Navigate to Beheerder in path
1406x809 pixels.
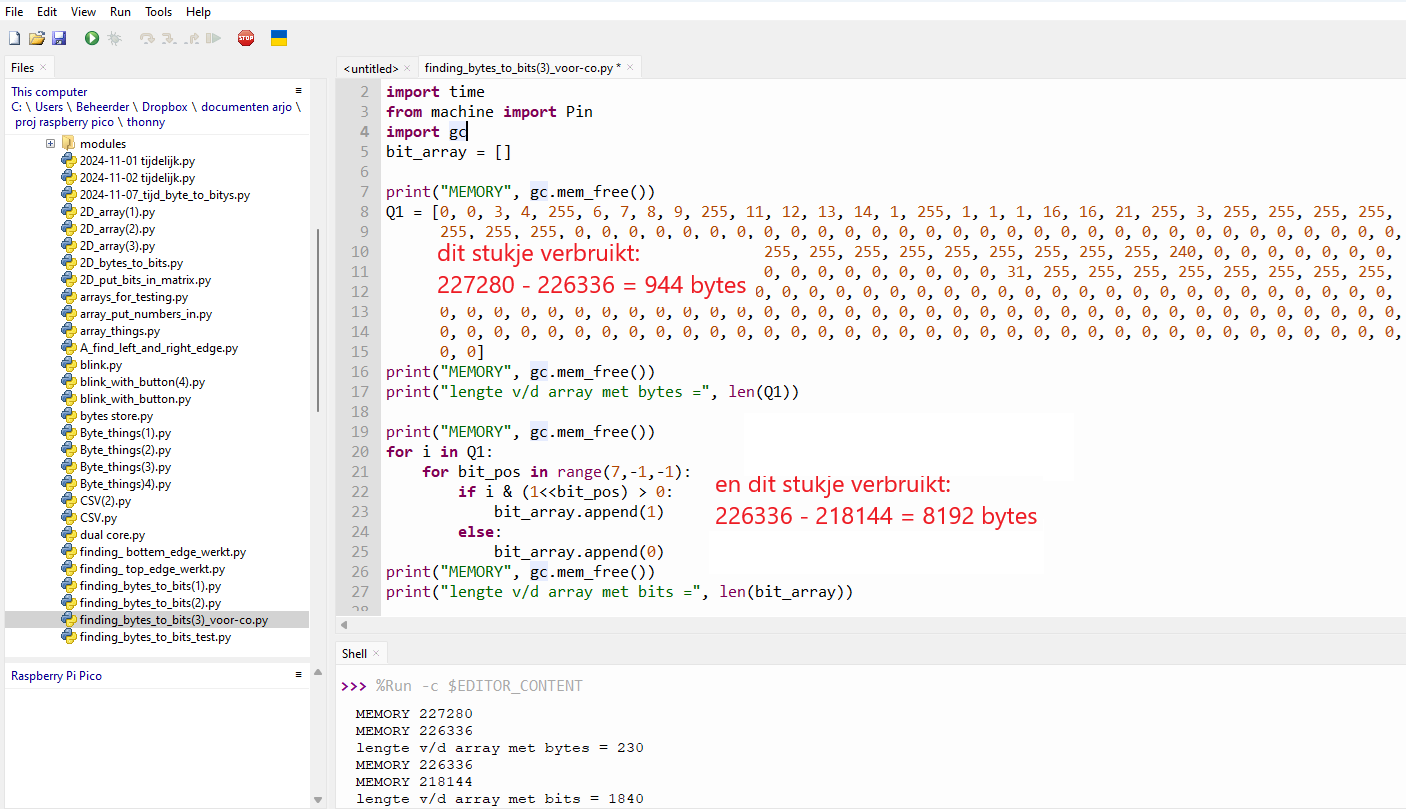[x=103, y=107]
